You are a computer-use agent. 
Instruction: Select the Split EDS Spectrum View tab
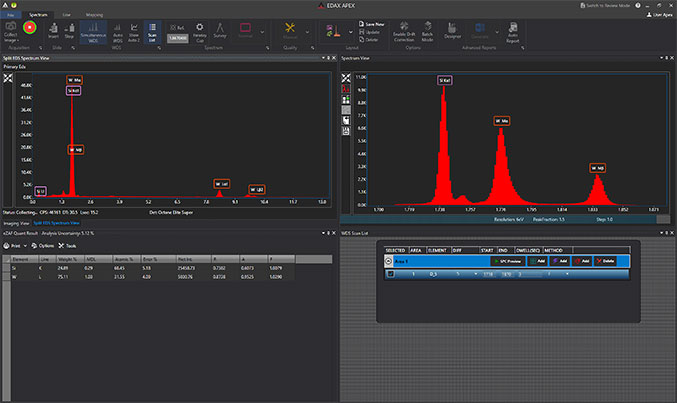pos(57,223)
